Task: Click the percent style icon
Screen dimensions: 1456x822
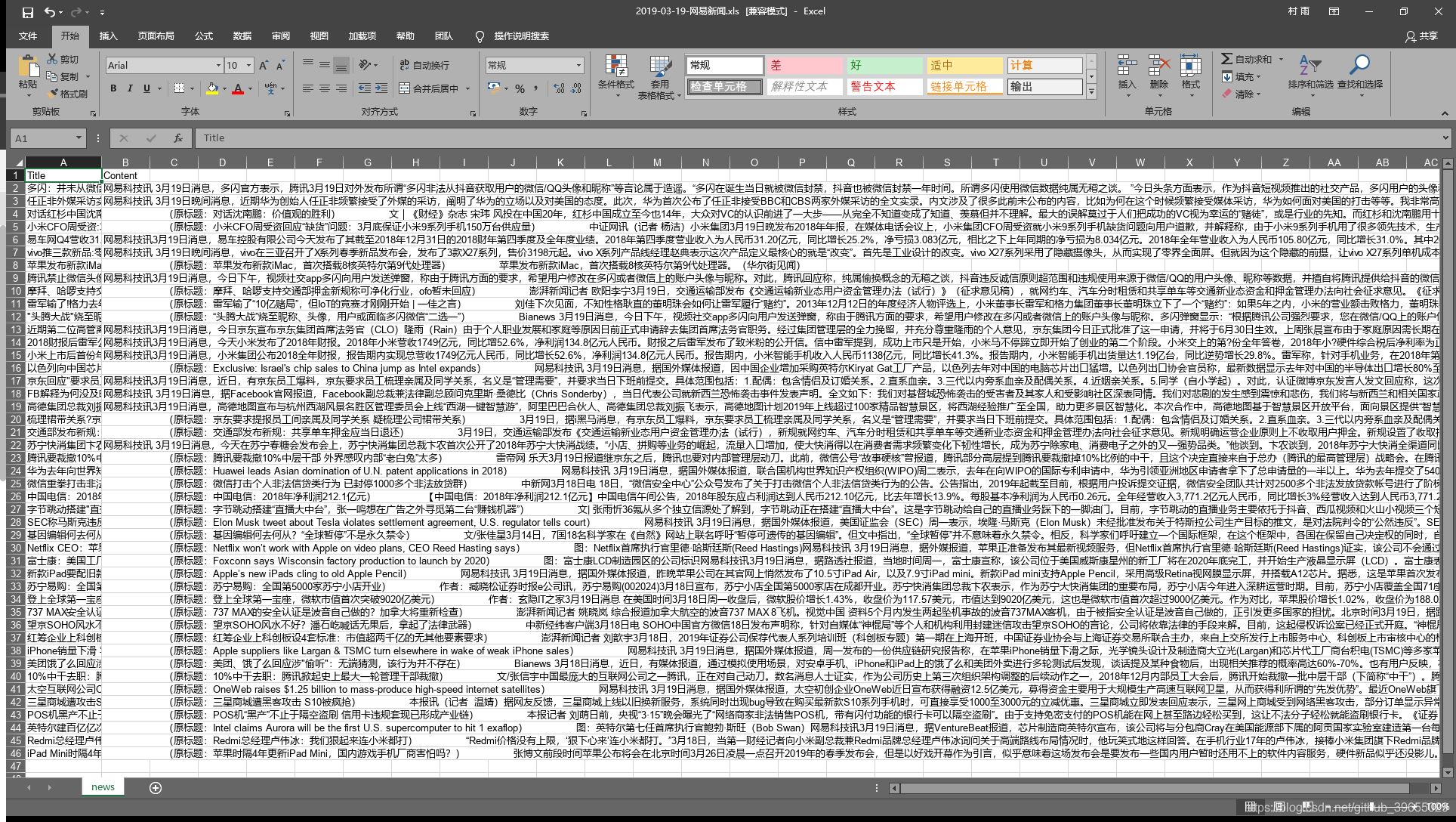Action: [x=520, y=88]
